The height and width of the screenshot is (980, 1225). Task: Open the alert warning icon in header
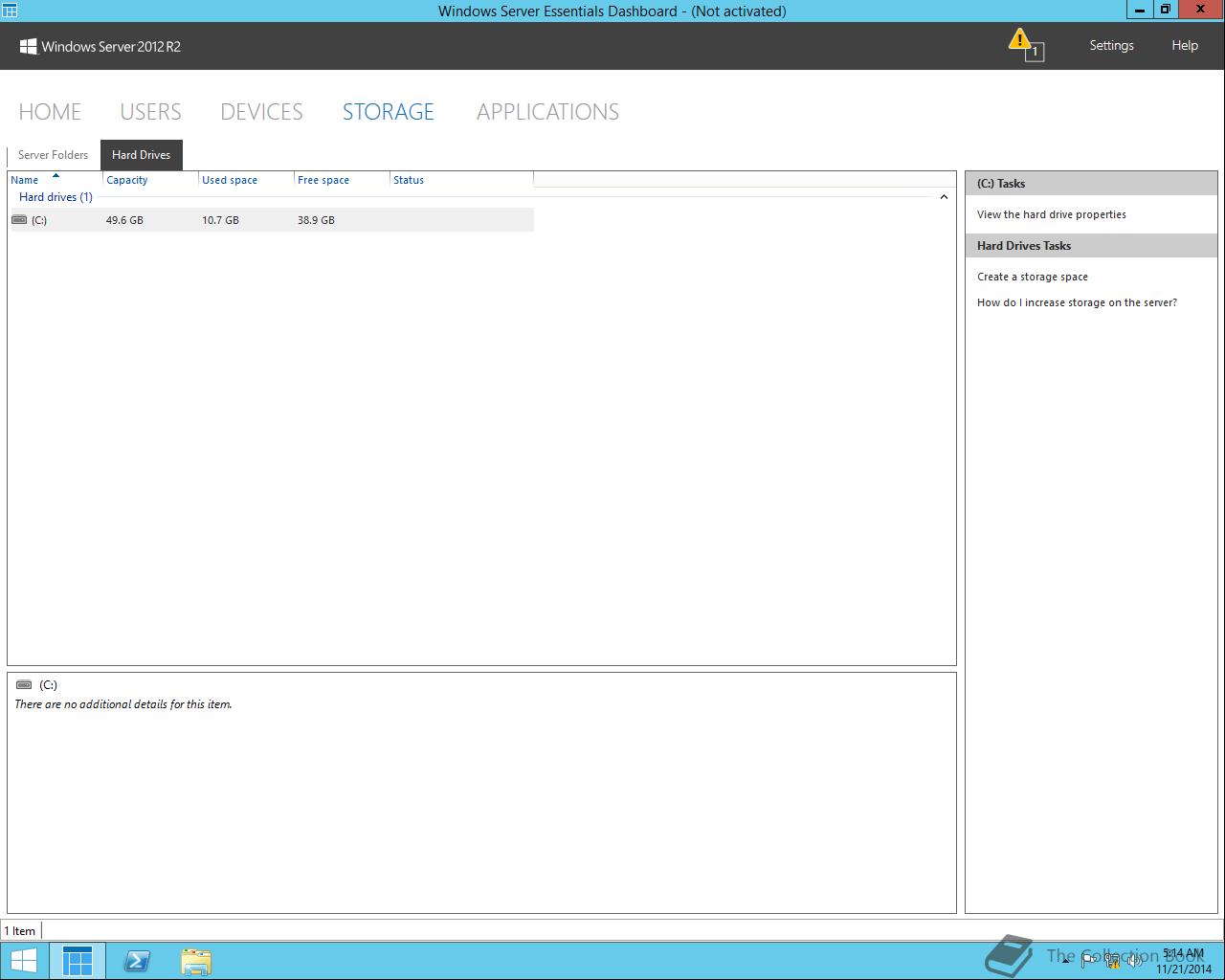pyautogui.click(x=1025, y=44)
